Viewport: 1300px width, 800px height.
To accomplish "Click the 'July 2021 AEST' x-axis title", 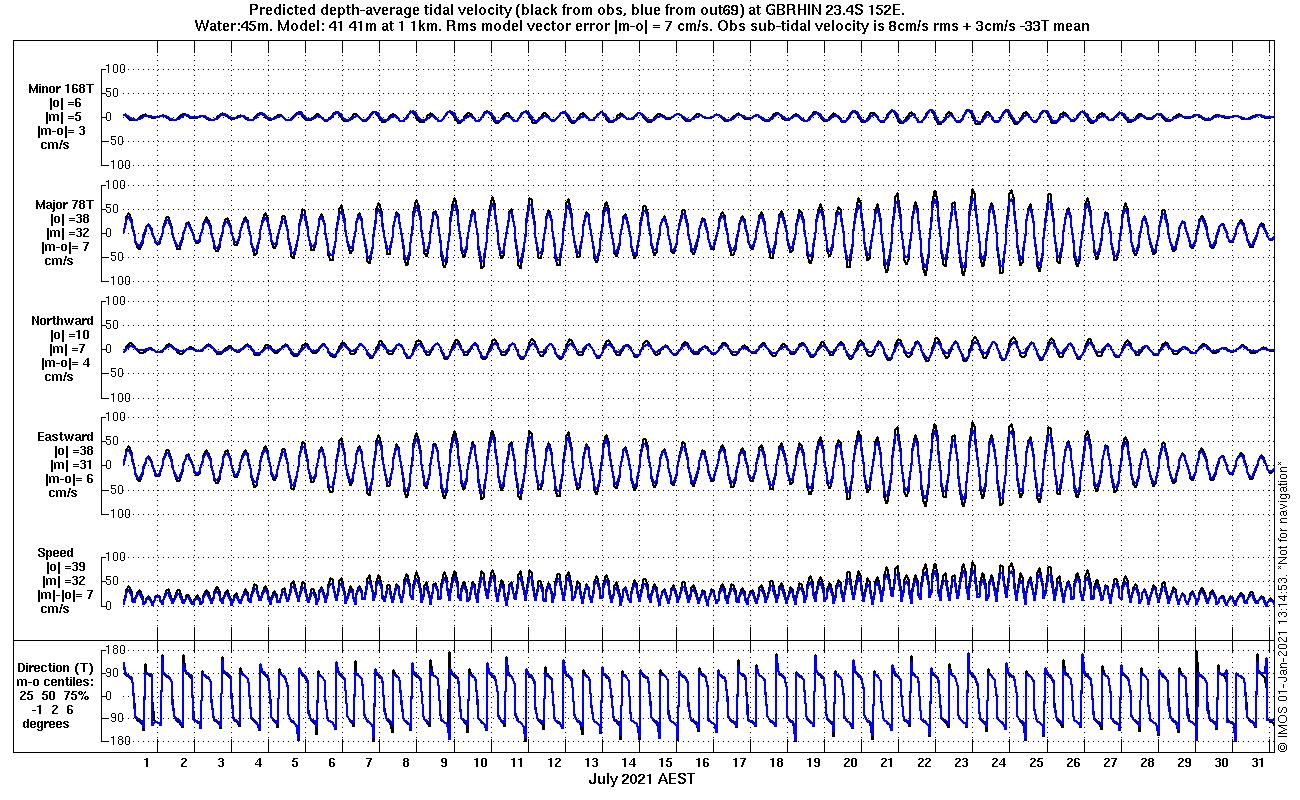I will [641, 779].
